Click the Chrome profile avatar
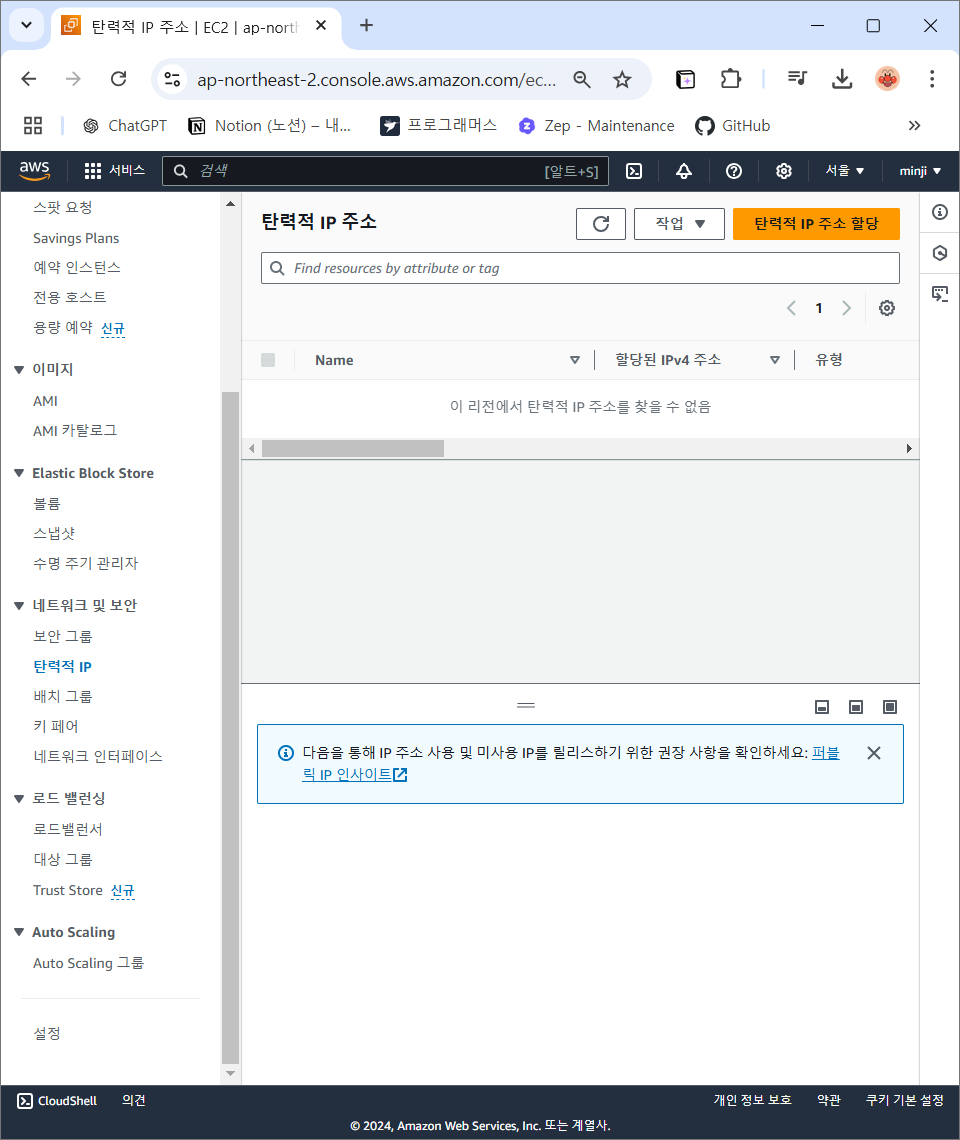The image size is (960, 1140). point(887,79)
